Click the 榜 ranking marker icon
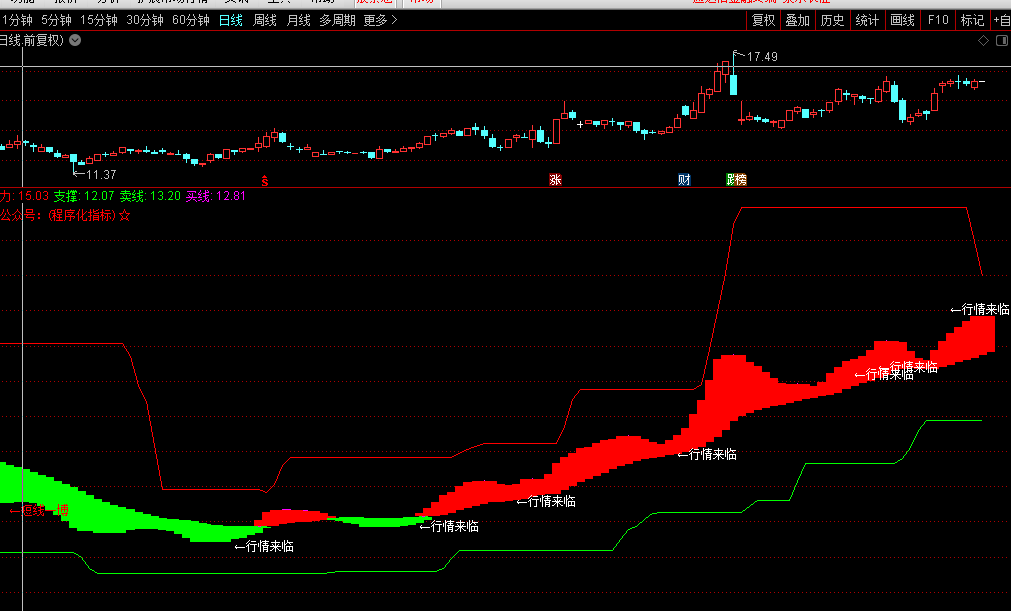The height and width of the screenshot is (611, 1011). click(736, 180)
